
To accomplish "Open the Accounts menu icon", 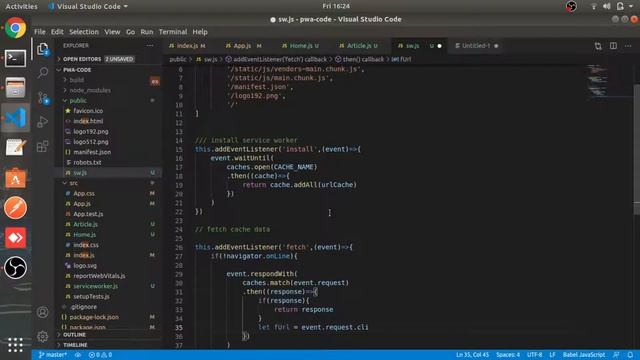I will click(x=42, y=312).
